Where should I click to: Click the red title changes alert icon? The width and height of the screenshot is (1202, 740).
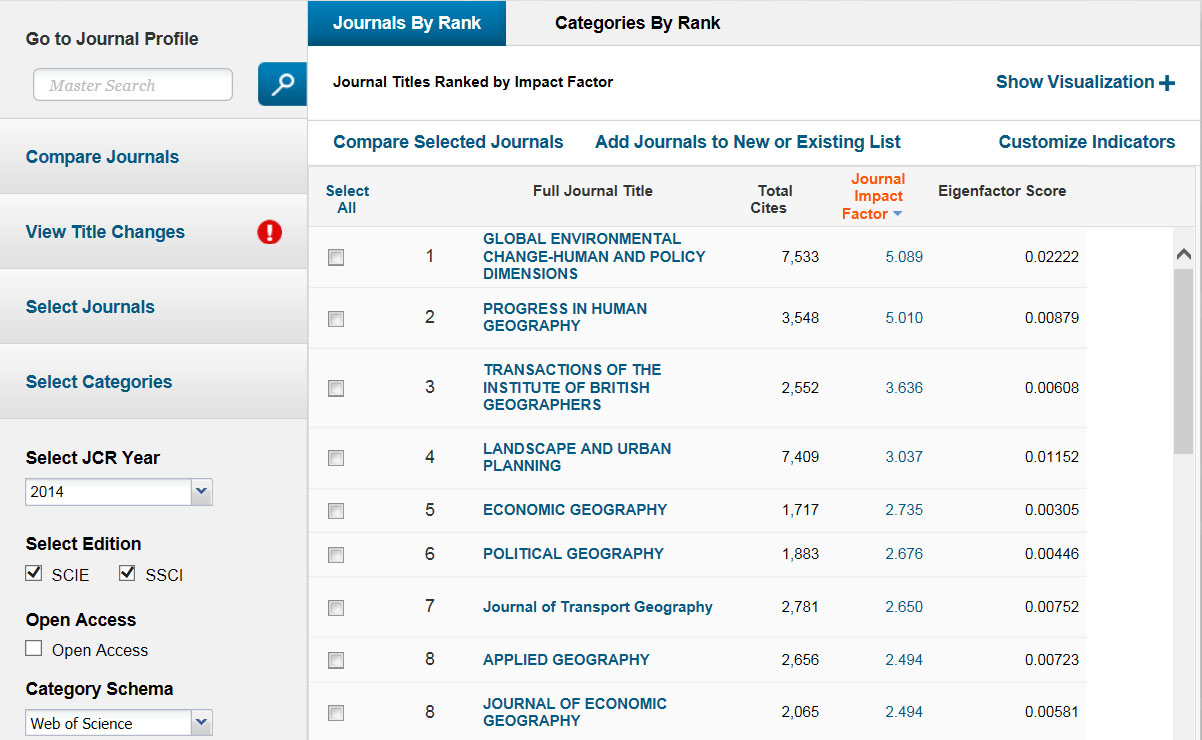[x=269, y=232]
